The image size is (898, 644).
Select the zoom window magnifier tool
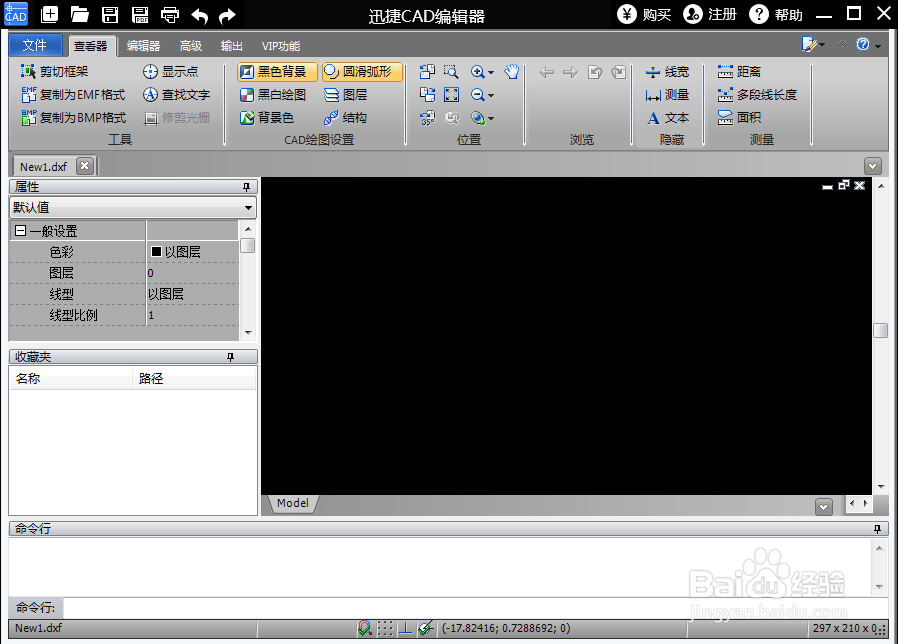pos(451,72)
